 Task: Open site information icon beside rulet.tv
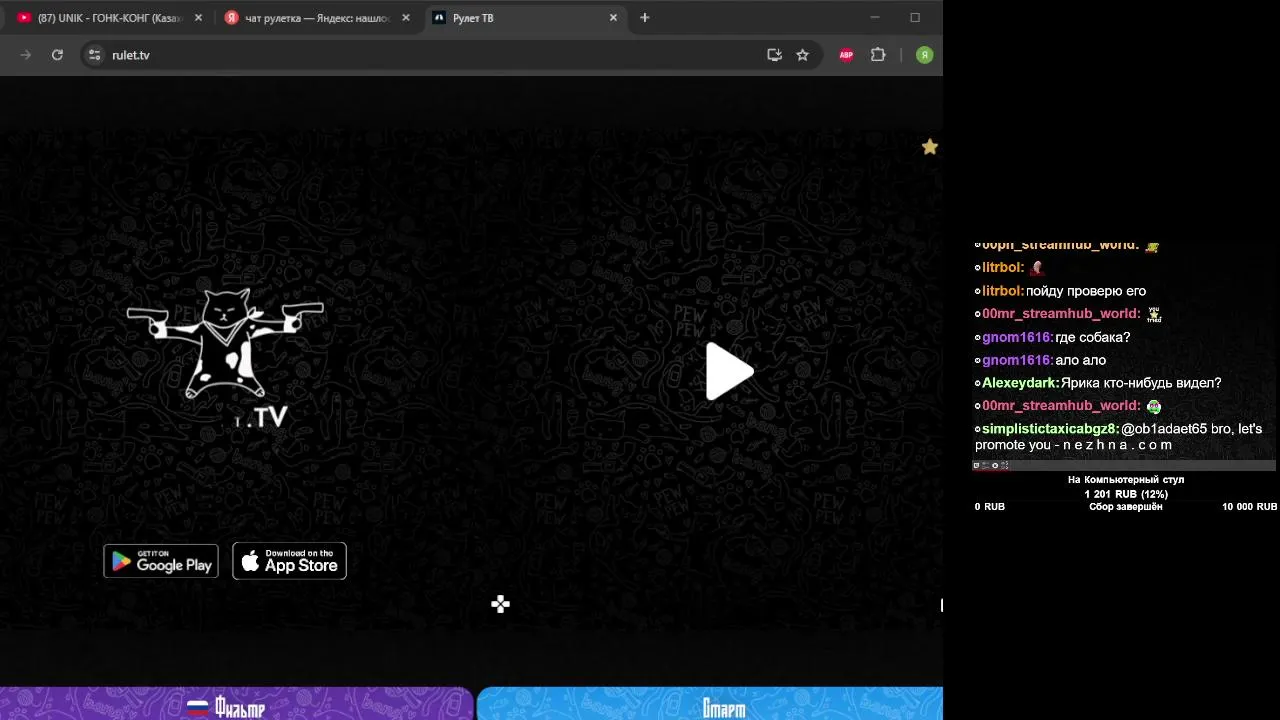[x=94, y=55]
